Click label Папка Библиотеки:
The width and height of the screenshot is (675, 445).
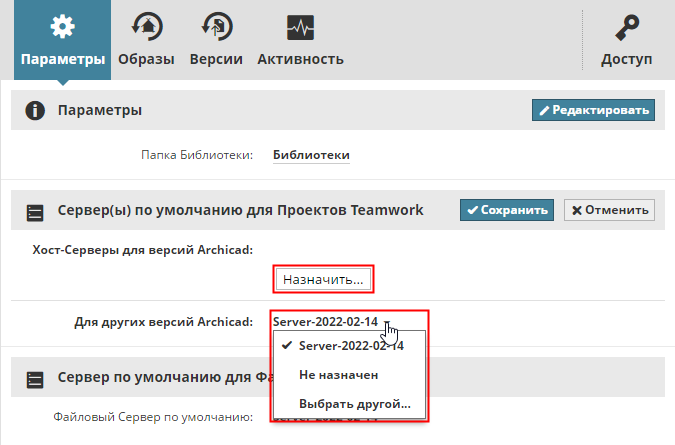(x=197, y=155)
